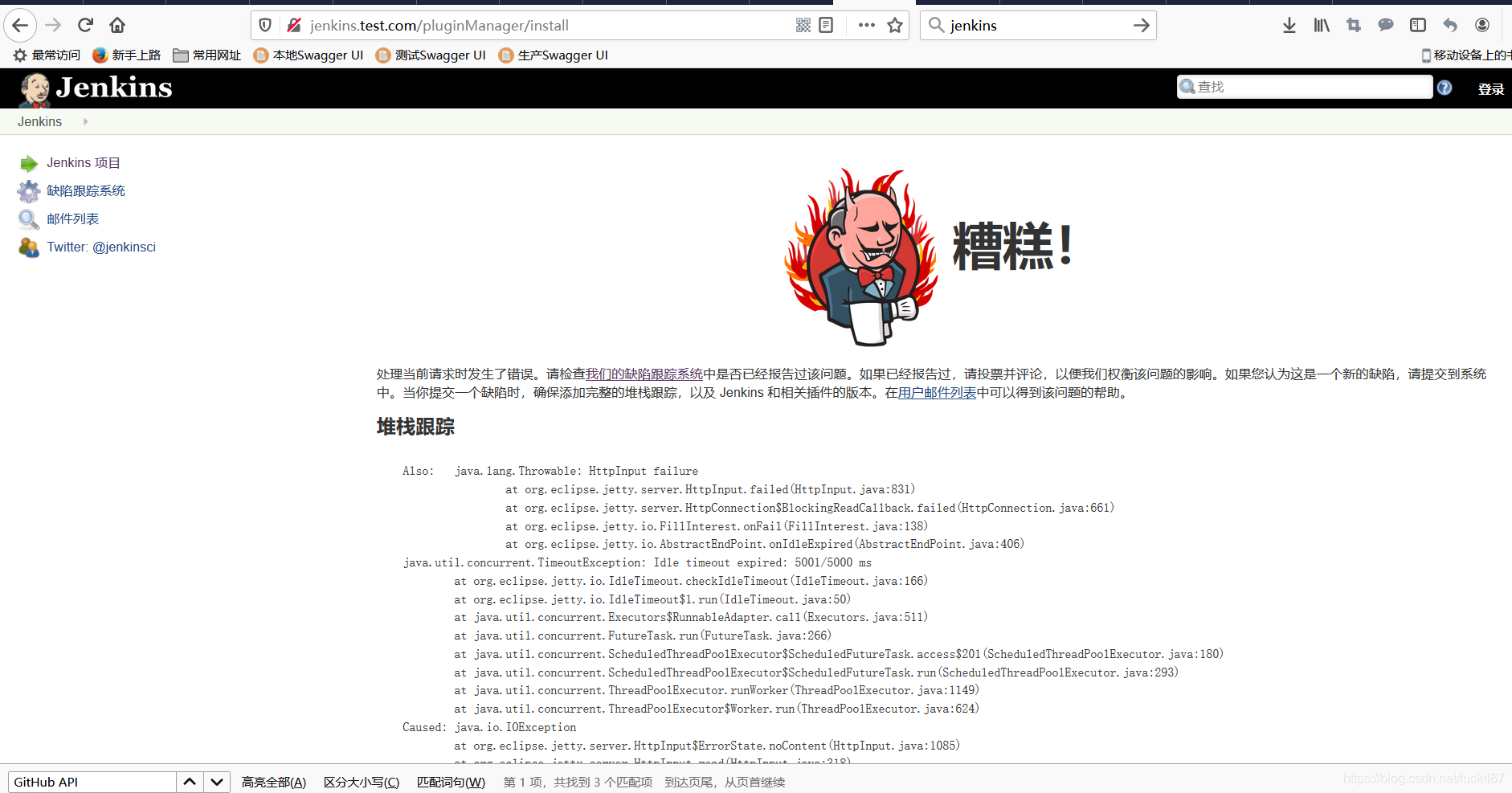Image resolution: width=1512 pixels, height=793 pixels.
Task: Follow 用户邮件列表 link in error text
Action: coord(937,393)
